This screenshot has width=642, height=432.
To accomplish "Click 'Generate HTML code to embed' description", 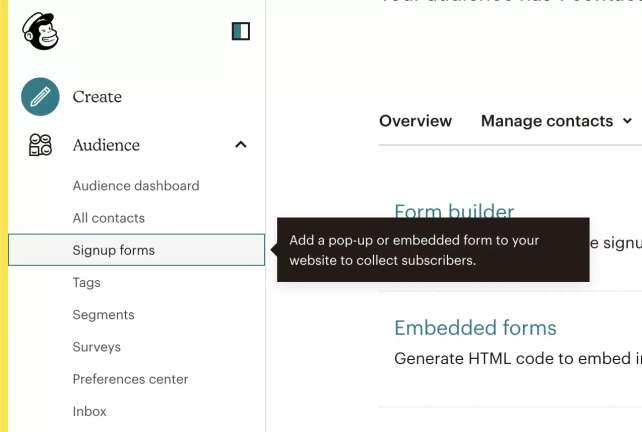I will point(518,359).
